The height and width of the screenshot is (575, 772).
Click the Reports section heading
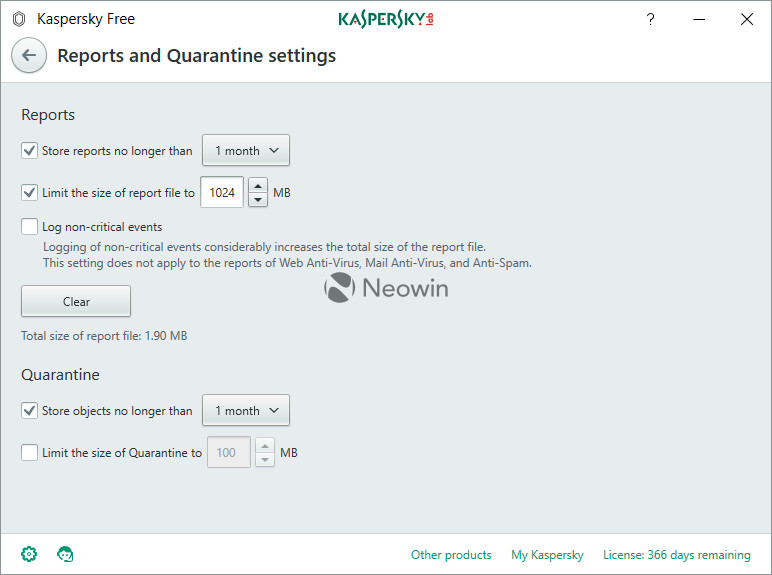pyautogui.click(x=48, y=115)
